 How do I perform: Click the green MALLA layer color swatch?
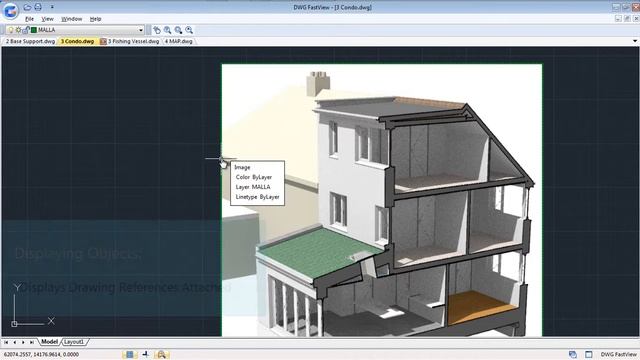[x=34, y=30]
